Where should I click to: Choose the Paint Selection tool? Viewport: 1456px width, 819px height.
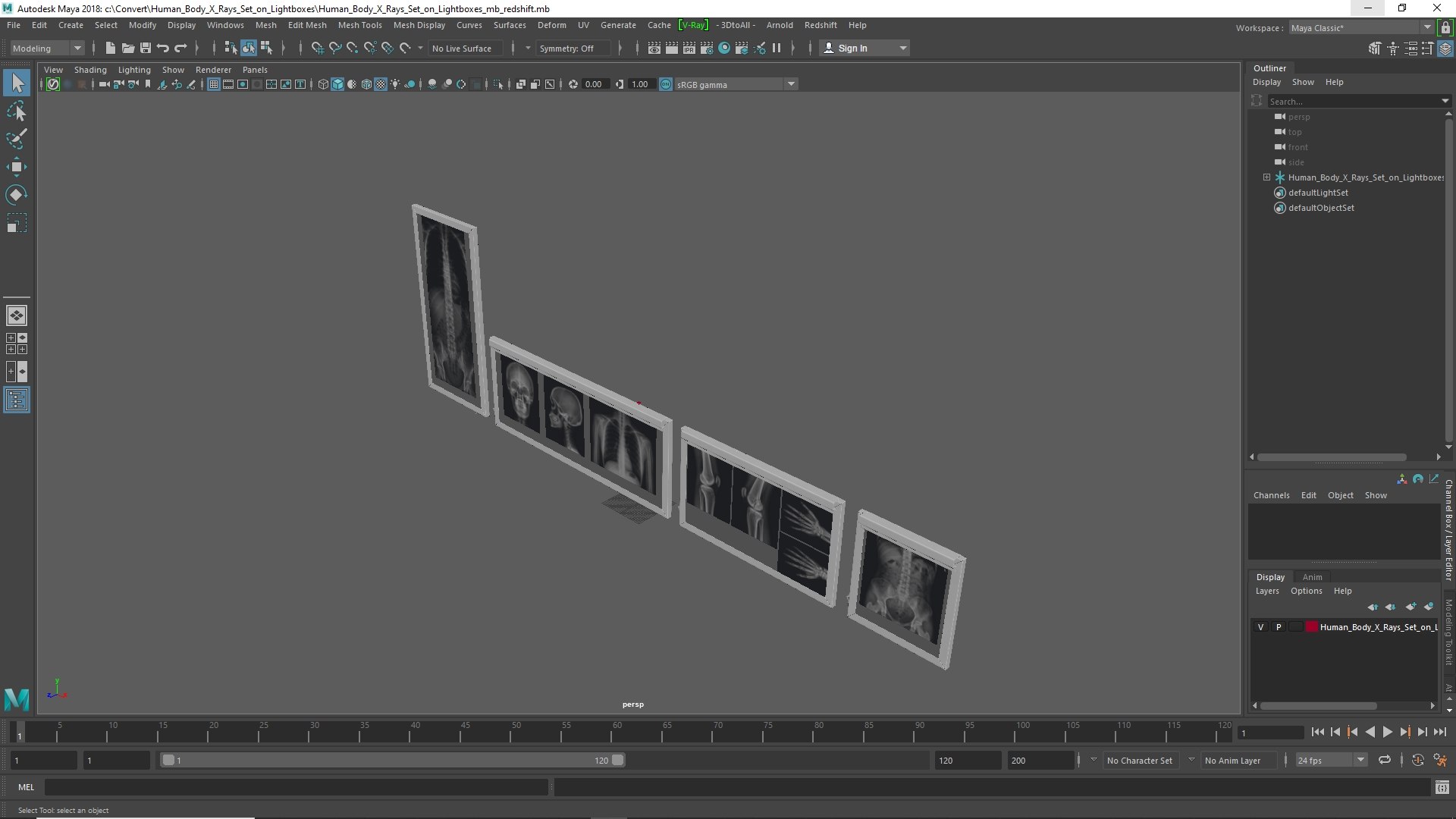pos(17,139)
